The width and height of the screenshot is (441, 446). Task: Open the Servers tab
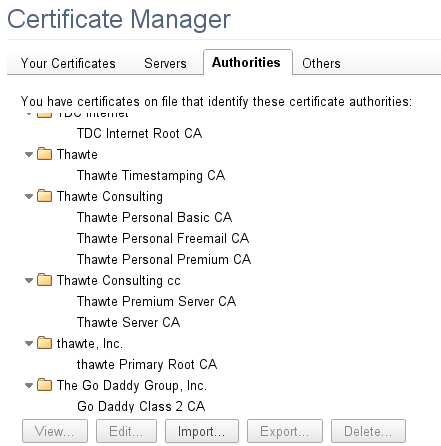165,63
